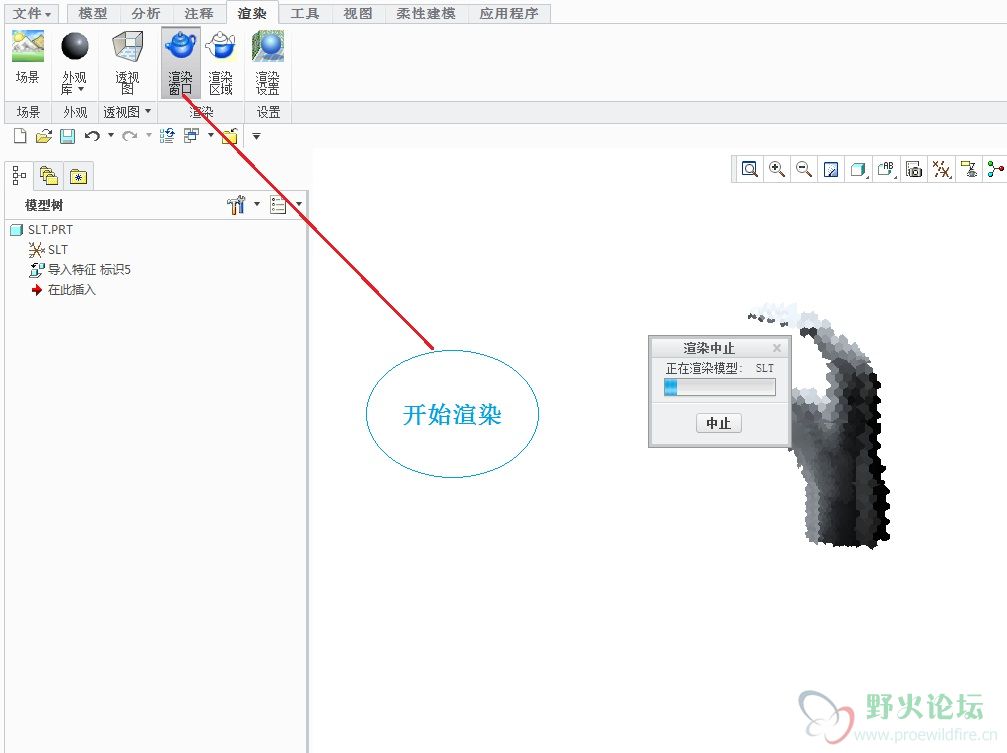
Task: Open the undo history dropdown arrow
Action: coord(111,135)
